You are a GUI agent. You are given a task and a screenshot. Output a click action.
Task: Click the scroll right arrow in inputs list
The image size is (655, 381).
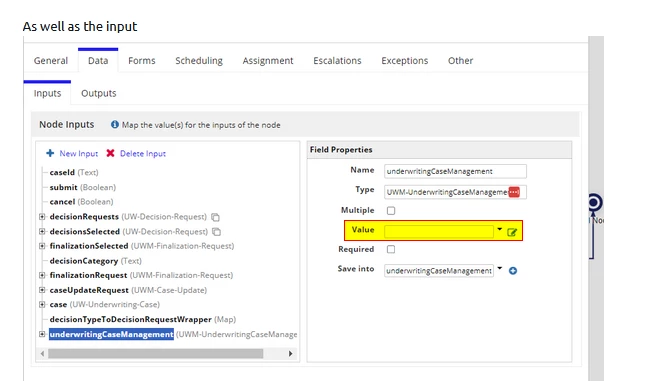290,353
